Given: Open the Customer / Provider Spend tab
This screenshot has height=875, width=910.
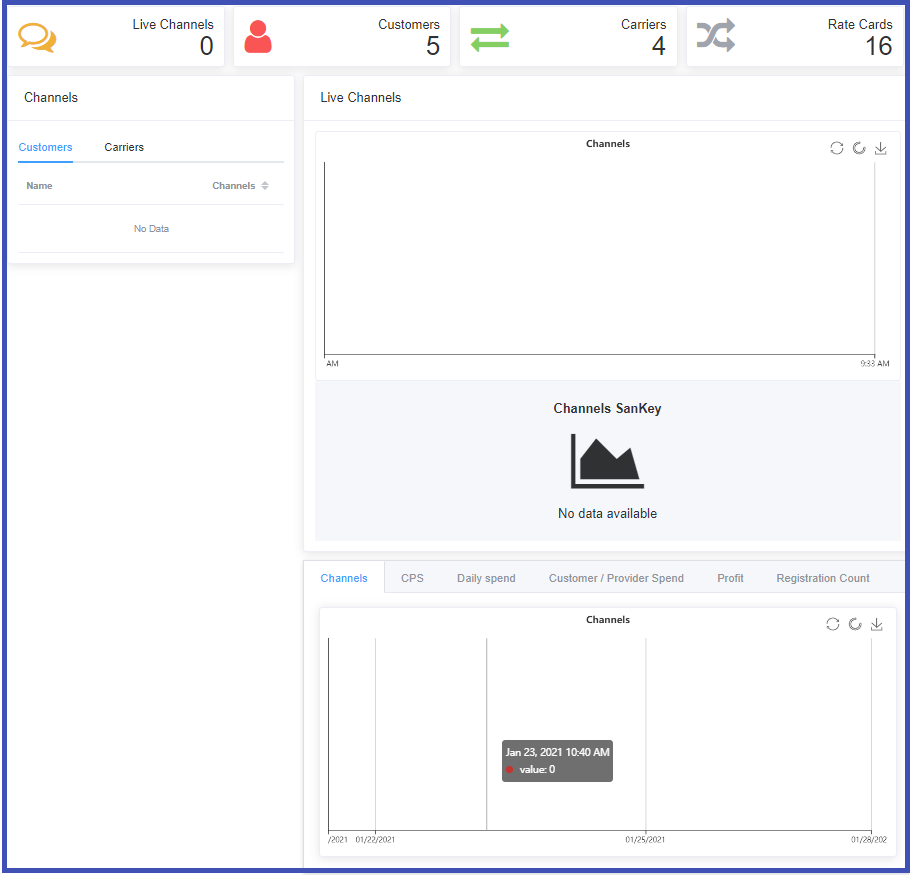Looking at the screenshot, I should 616,578.
